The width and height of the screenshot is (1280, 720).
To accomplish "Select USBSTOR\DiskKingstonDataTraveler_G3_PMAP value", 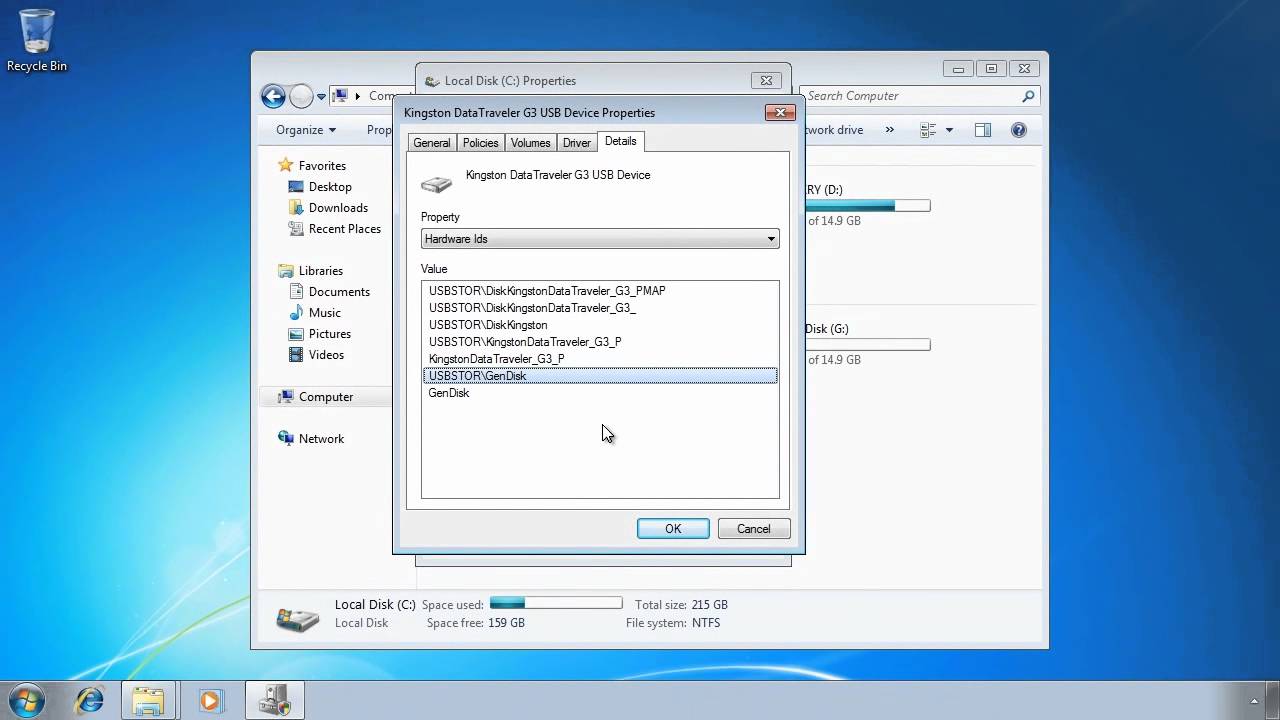I will coord(600,291).
